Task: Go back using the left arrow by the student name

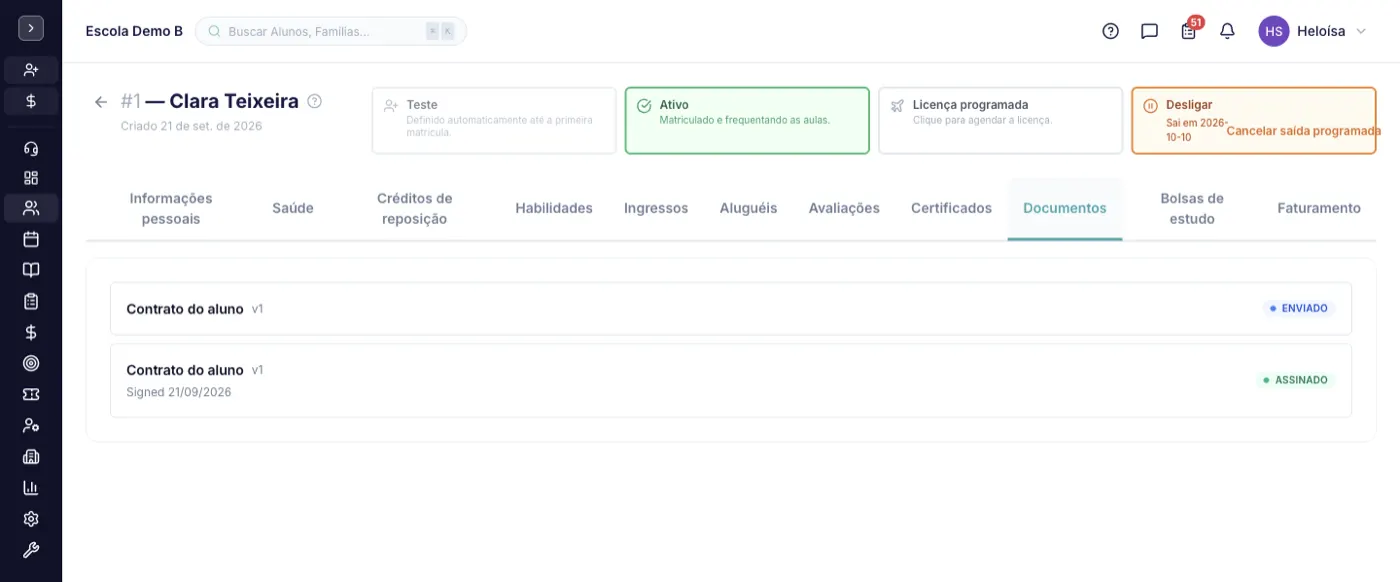Action: [101, 102]
